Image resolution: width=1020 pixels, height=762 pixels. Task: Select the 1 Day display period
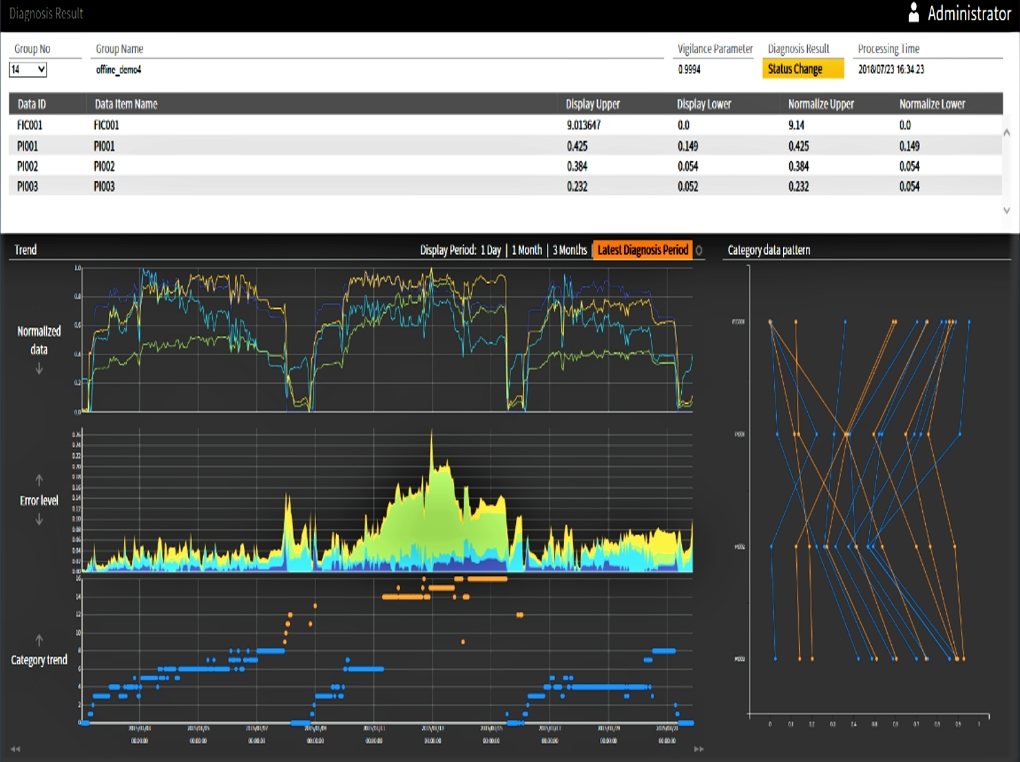[490, 250]
